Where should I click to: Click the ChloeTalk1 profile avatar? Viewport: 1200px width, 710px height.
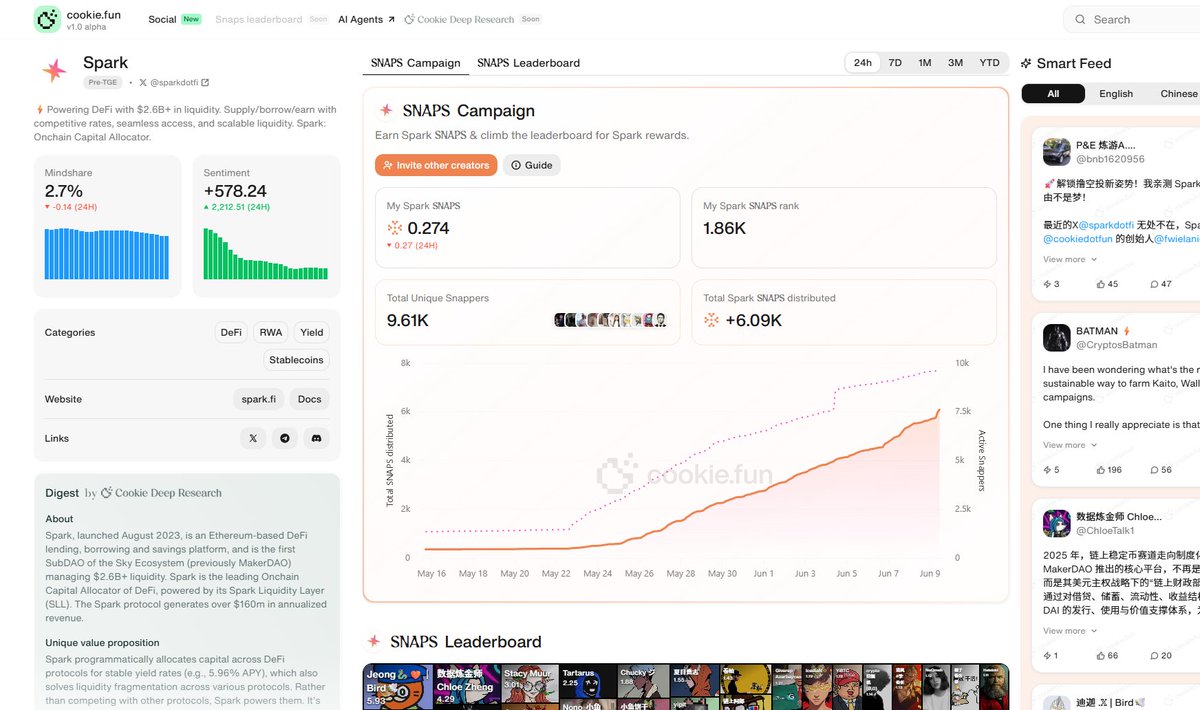(1057, 524)
